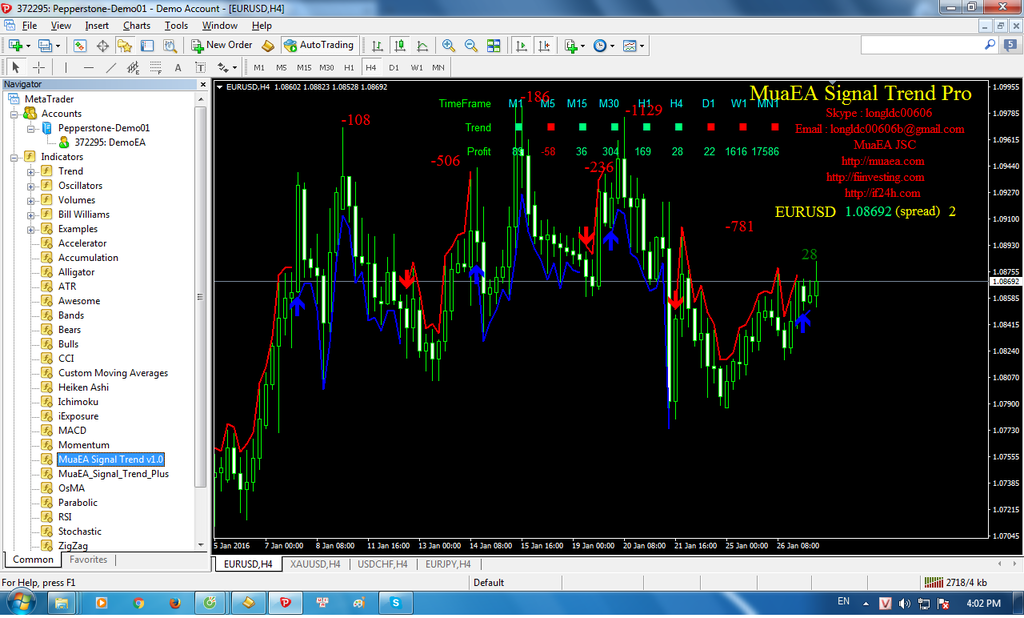This screenshot has height=618, width=1024.
Task: Click the Navigator vertical scrollbar
Action: pos(200,296)
